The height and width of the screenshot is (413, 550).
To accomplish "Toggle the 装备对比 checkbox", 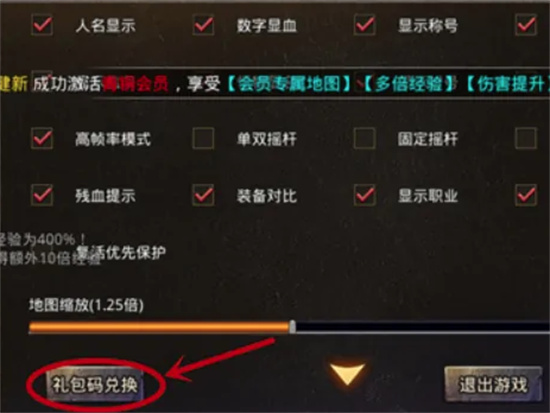I will coord(203,195).
